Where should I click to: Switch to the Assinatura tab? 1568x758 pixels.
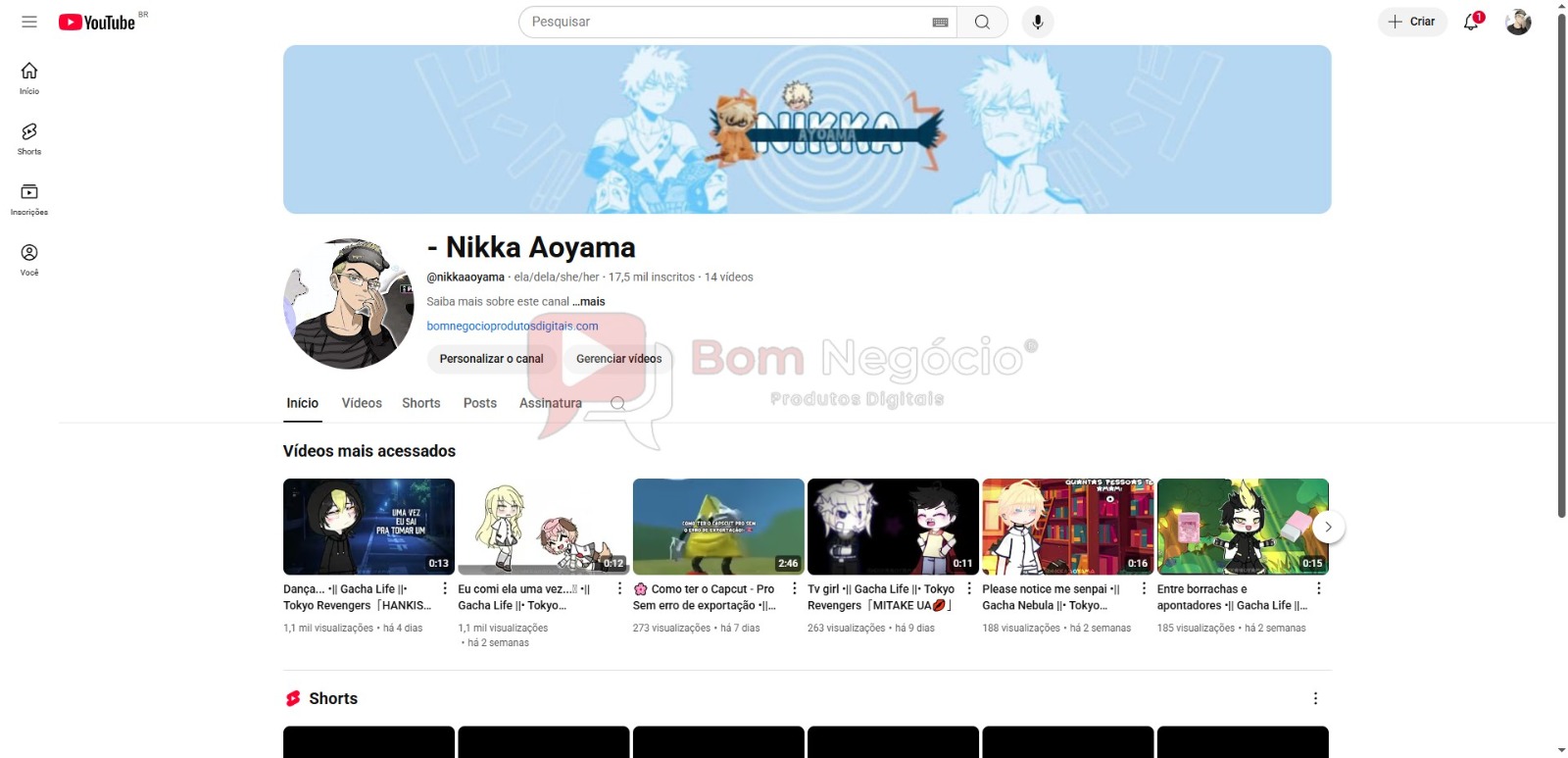click(x=551, y=403)
